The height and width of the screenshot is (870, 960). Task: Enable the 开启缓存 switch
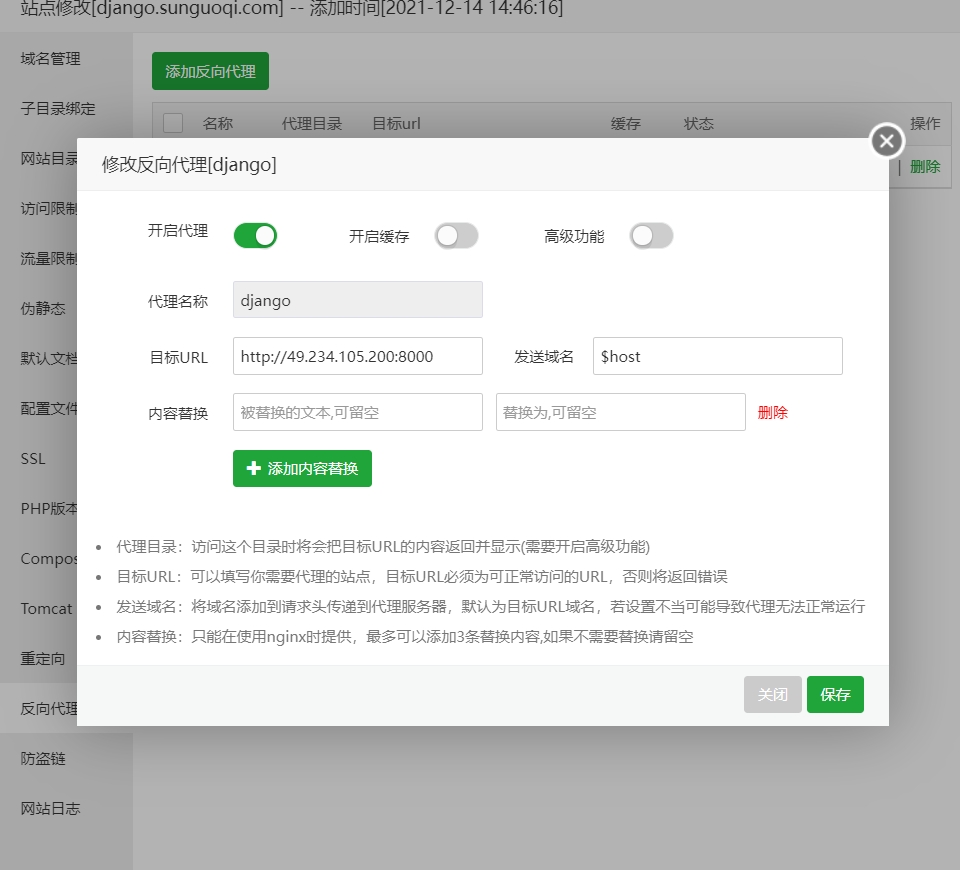456,236
